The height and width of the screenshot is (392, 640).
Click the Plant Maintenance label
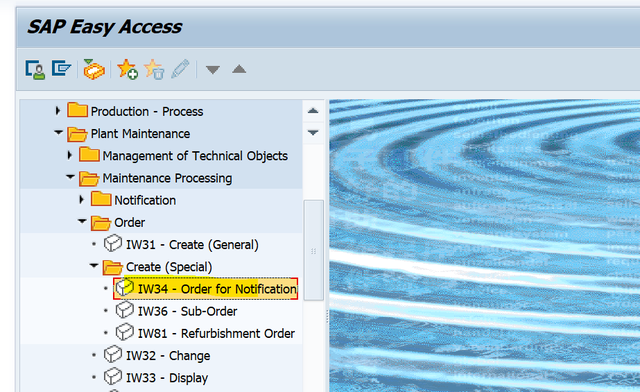point(140,134)
